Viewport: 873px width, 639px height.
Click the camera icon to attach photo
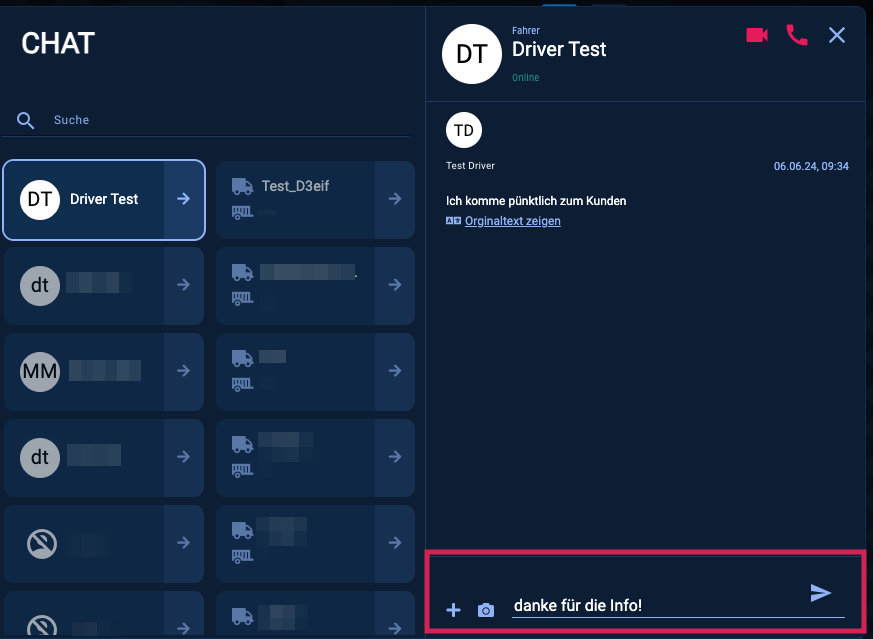486,610
